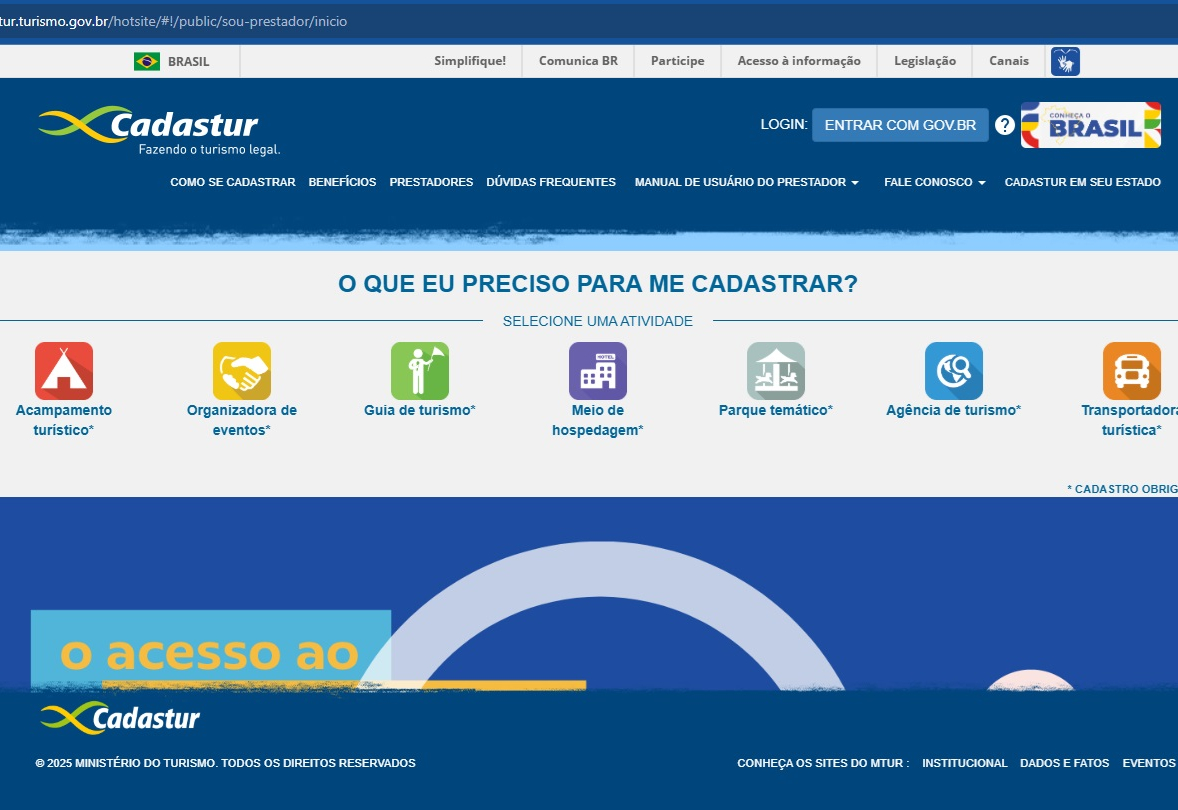Open the login help question mark icon
1178x810 pixels.
[x=1004, y=125]
